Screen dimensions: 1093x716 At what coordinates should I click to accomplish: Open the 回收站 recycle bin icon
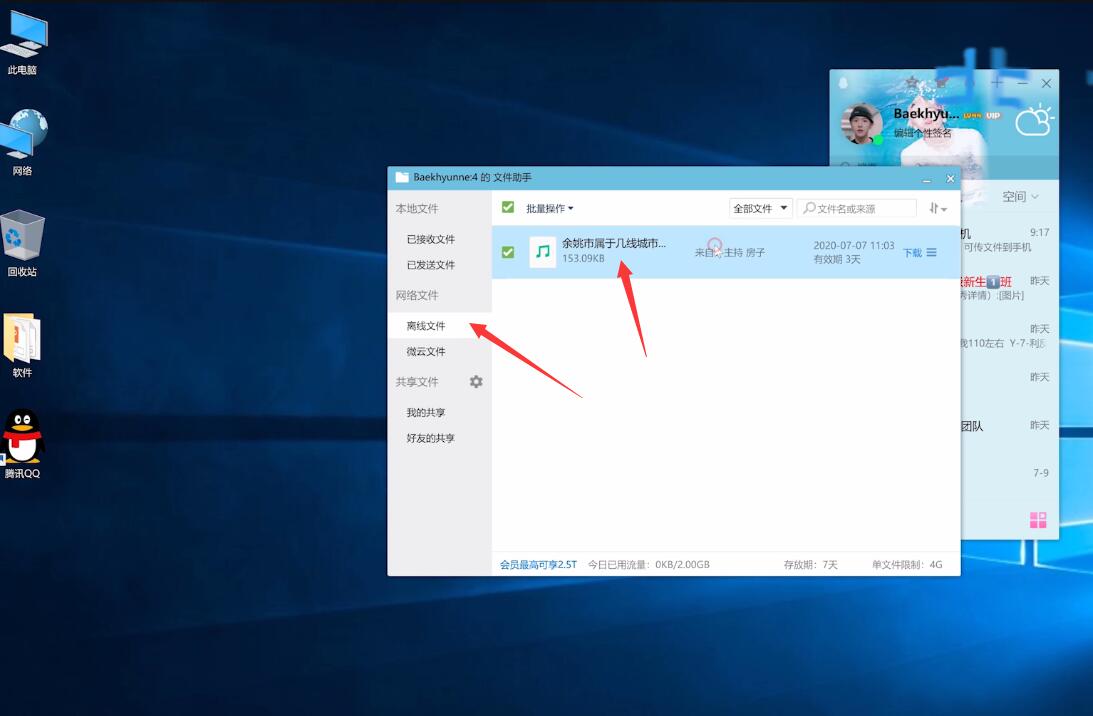pos(23,243)
